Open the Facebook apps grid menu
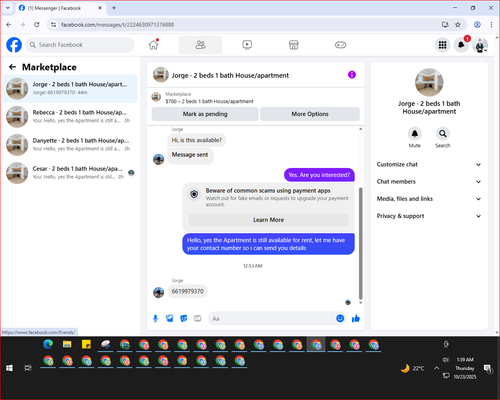This screenshot has width=500, height=400. (442, 45)
